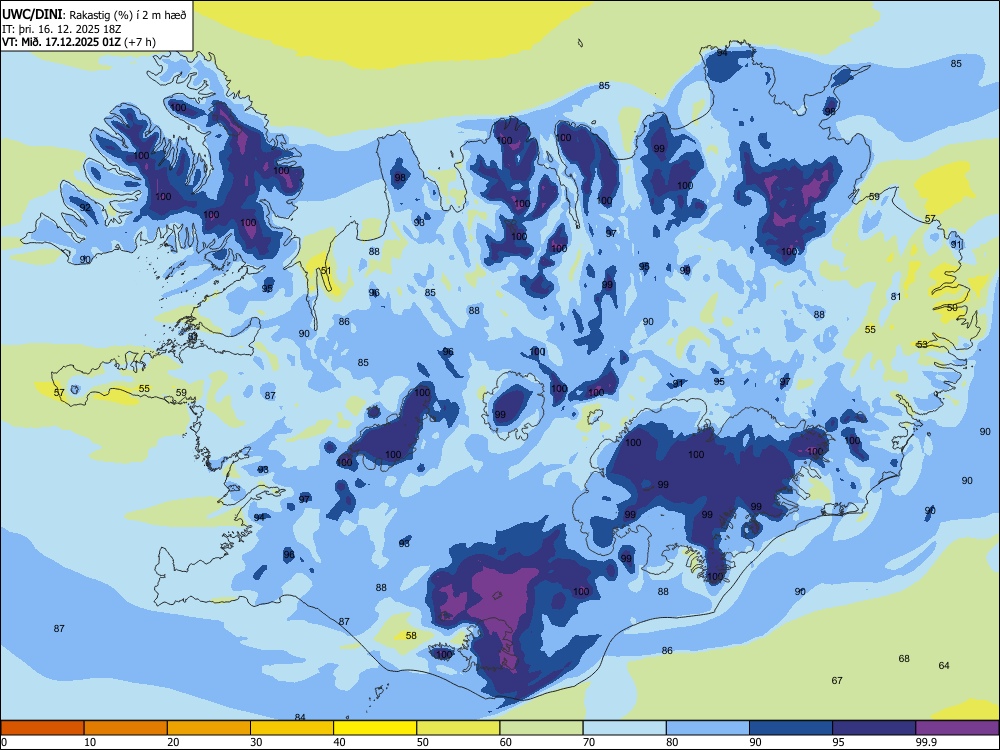Click the legend tick label '0'

pyautogui.click(x=4, y=742)
